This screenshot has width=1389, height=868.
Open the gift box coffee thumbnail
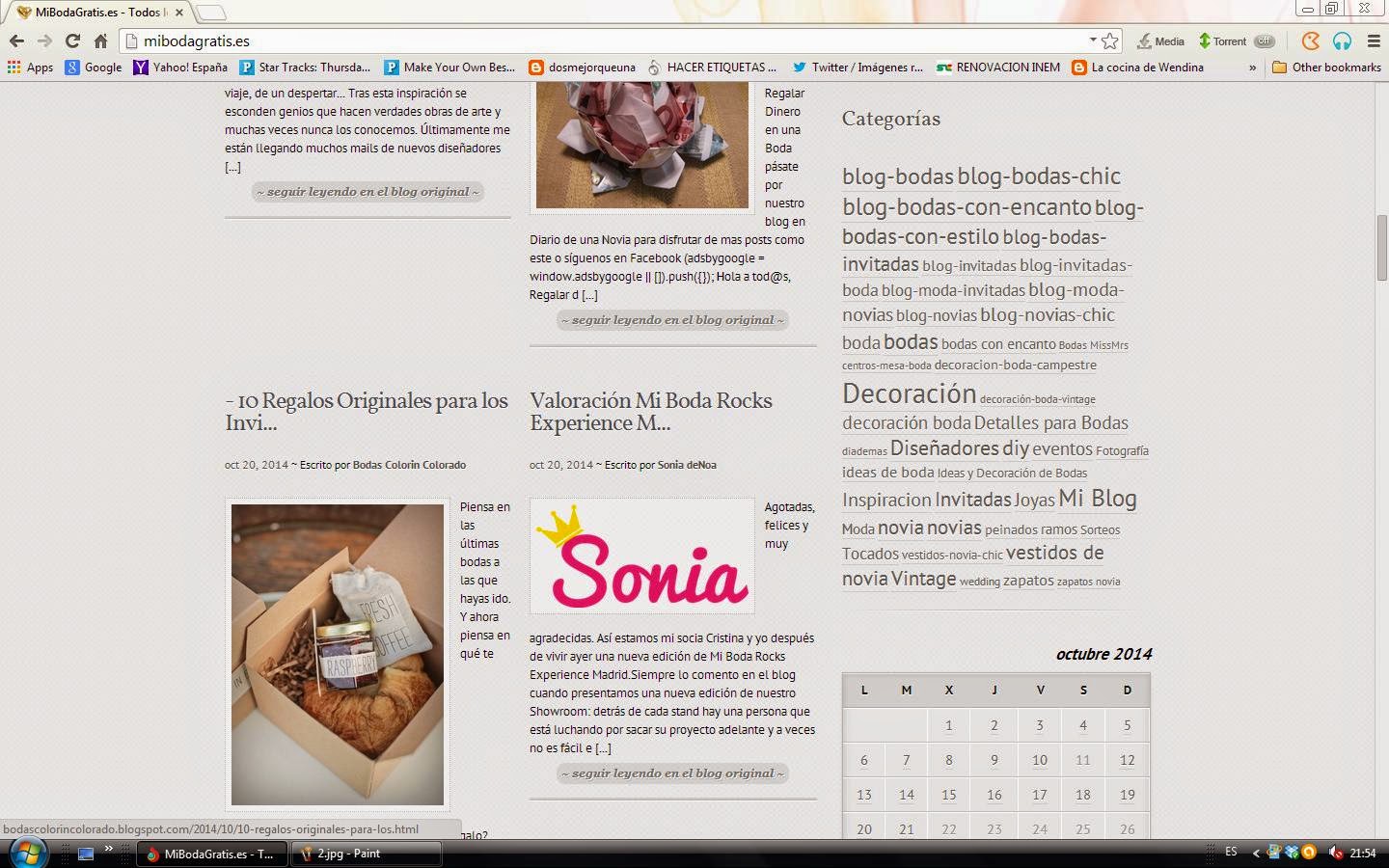pyautogui.click(x=338, y=655)
